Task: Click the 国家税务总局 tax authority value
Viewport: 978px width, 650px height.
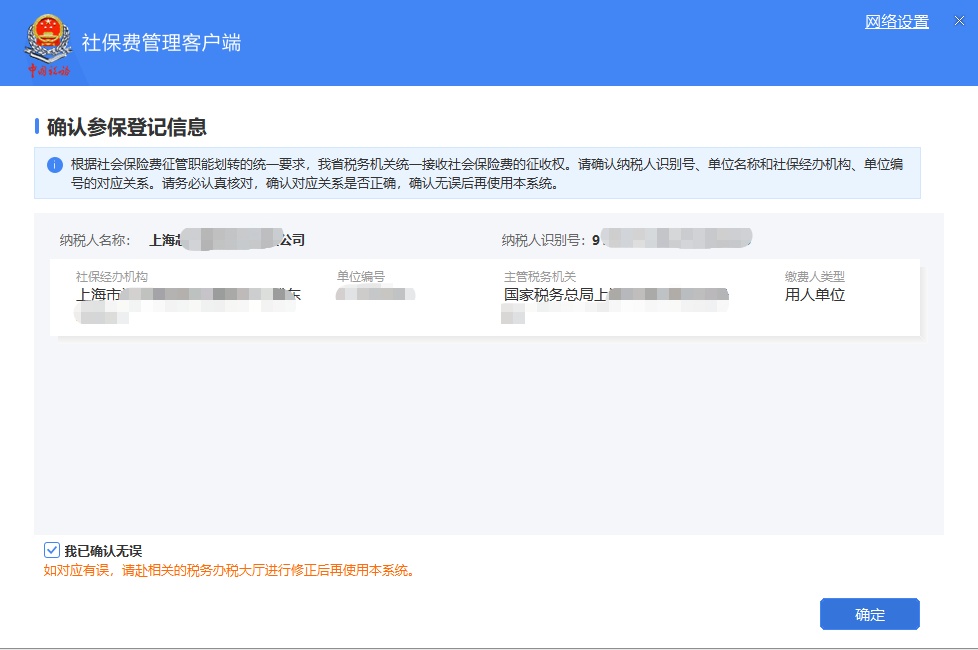Action: (x=615, y=295)
